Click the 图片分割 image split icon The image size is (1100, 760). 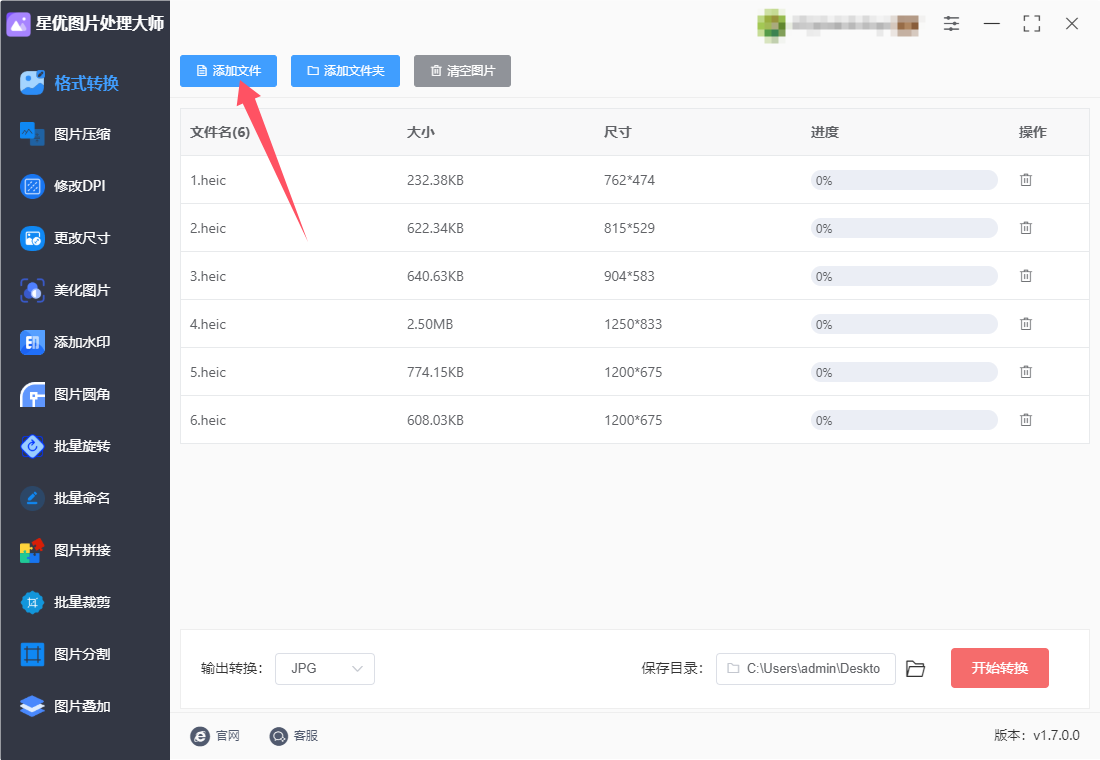32,654
